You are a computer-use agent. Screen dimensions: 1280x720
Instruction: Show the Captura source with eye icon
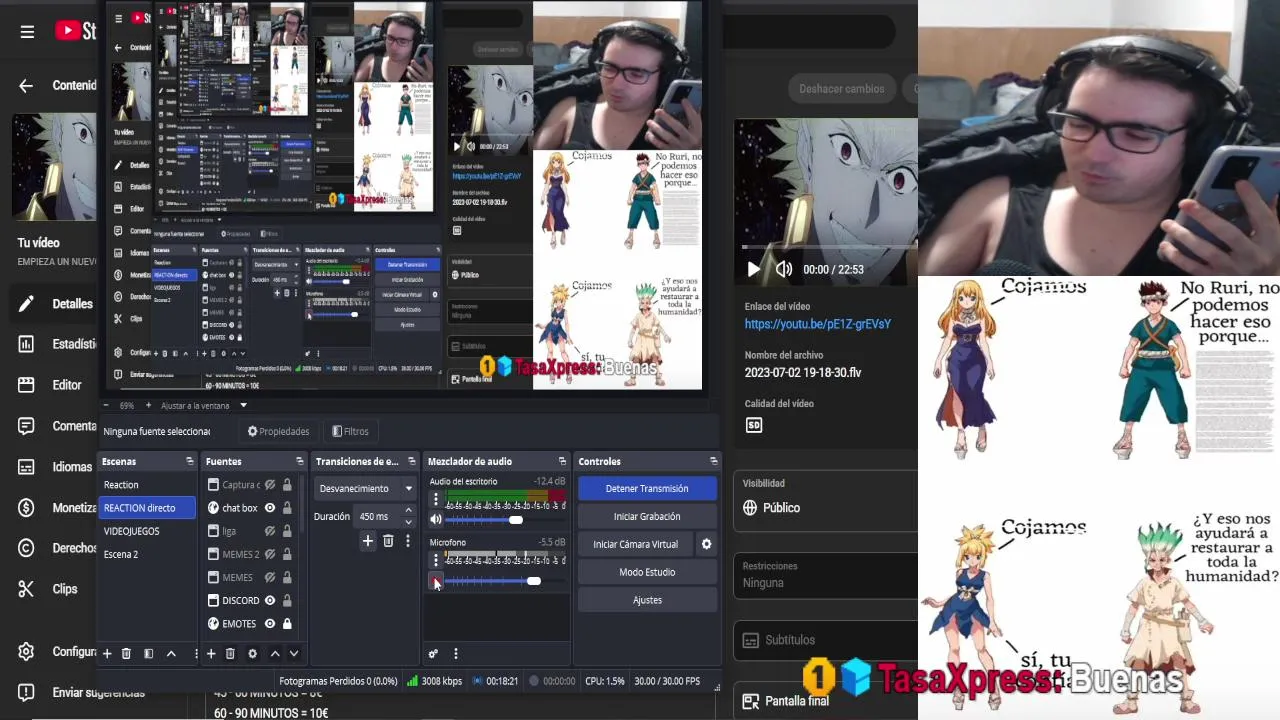coord(270,485)
